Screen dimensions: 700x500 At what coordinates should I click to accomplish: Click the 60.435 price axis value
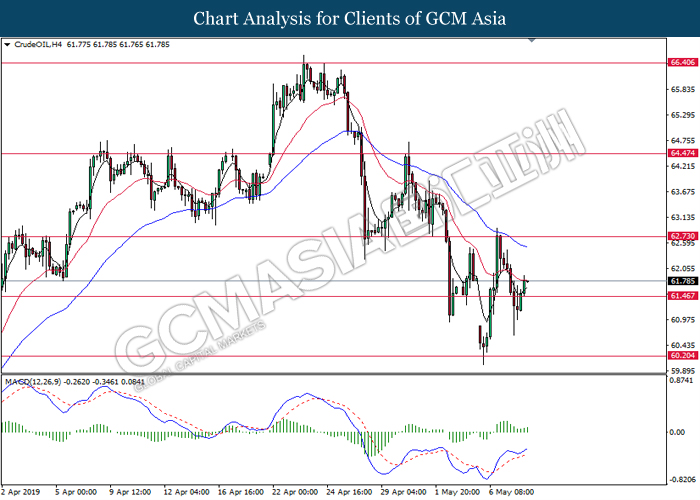pos(683,345)
